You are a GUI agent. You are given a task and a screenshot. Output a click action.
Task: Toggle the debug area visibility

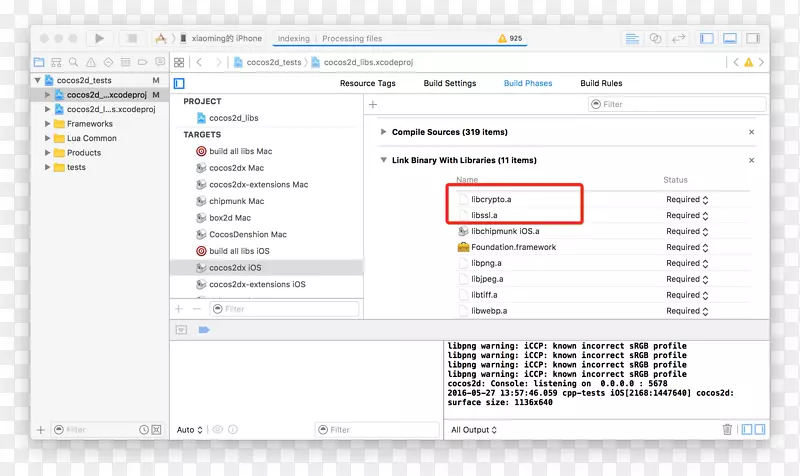(x=730, y=39)
